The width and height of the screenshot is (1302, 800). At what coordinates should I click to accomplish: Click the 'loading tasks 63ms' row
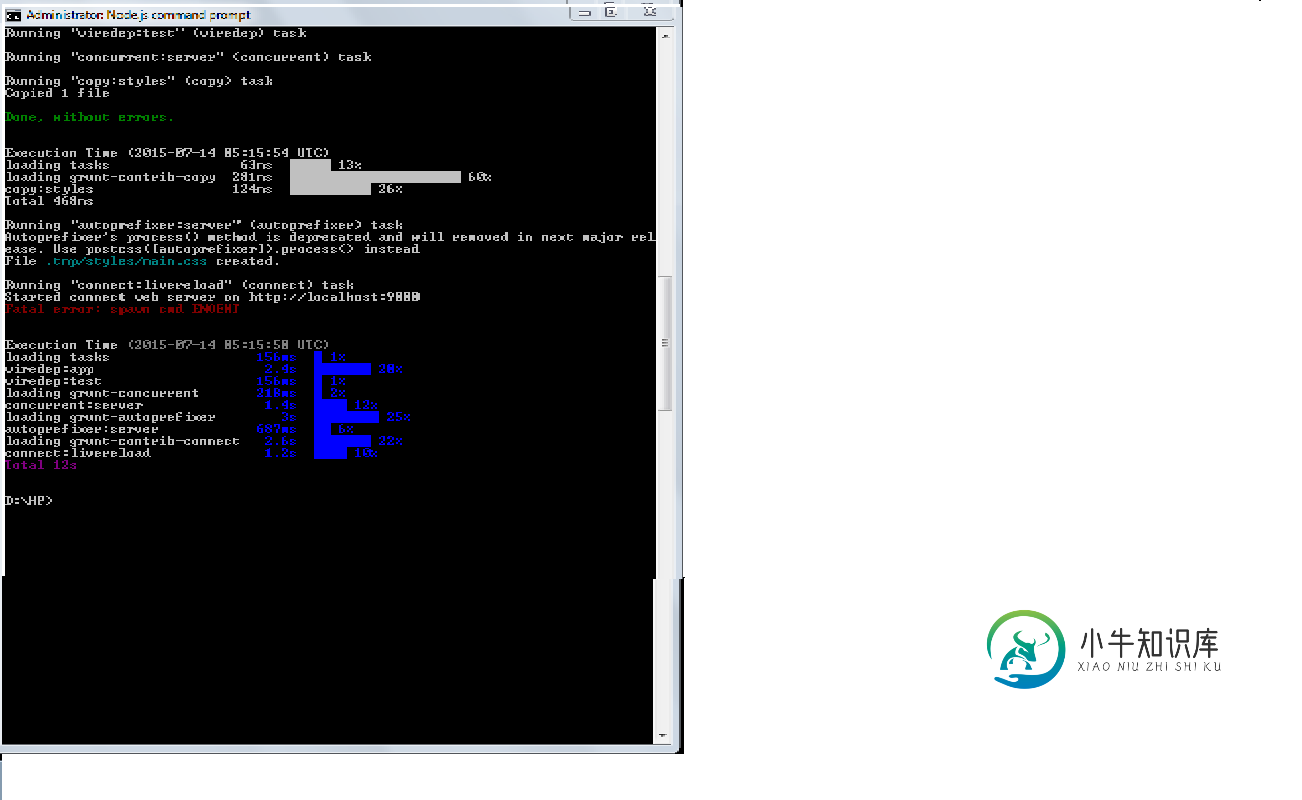click(x=183, y=165)
